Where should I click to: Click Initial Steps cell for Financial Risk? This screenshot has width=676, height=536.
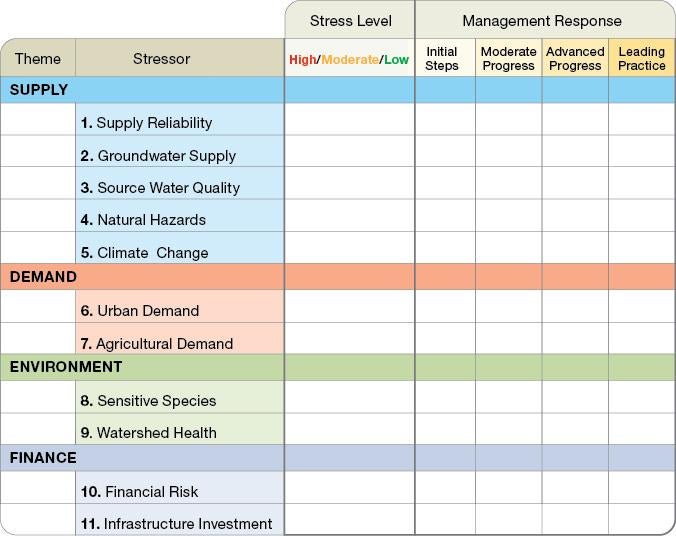point(445,491)
